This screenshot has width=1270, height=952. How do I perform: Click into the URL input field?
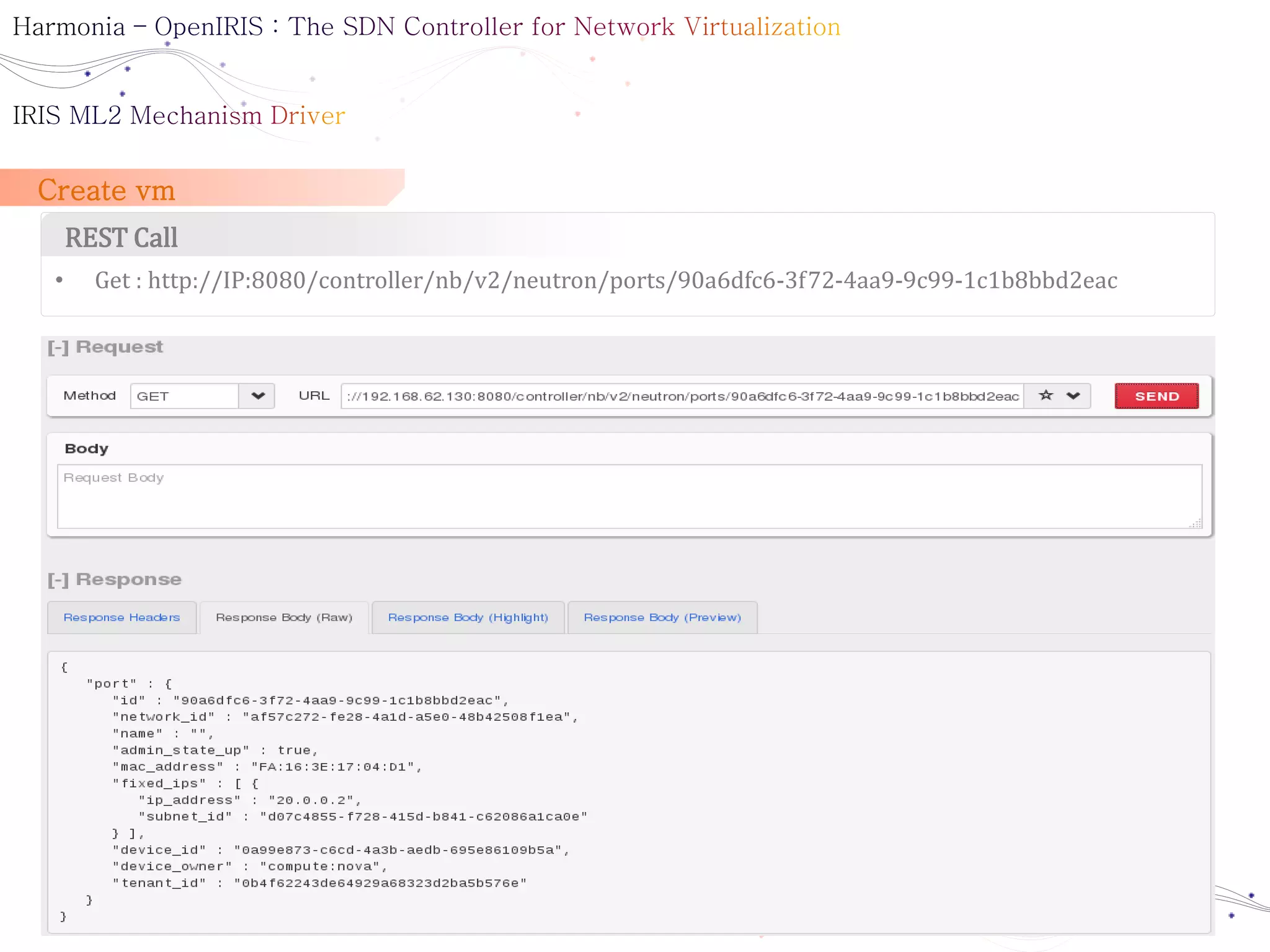tap(681, 396)
